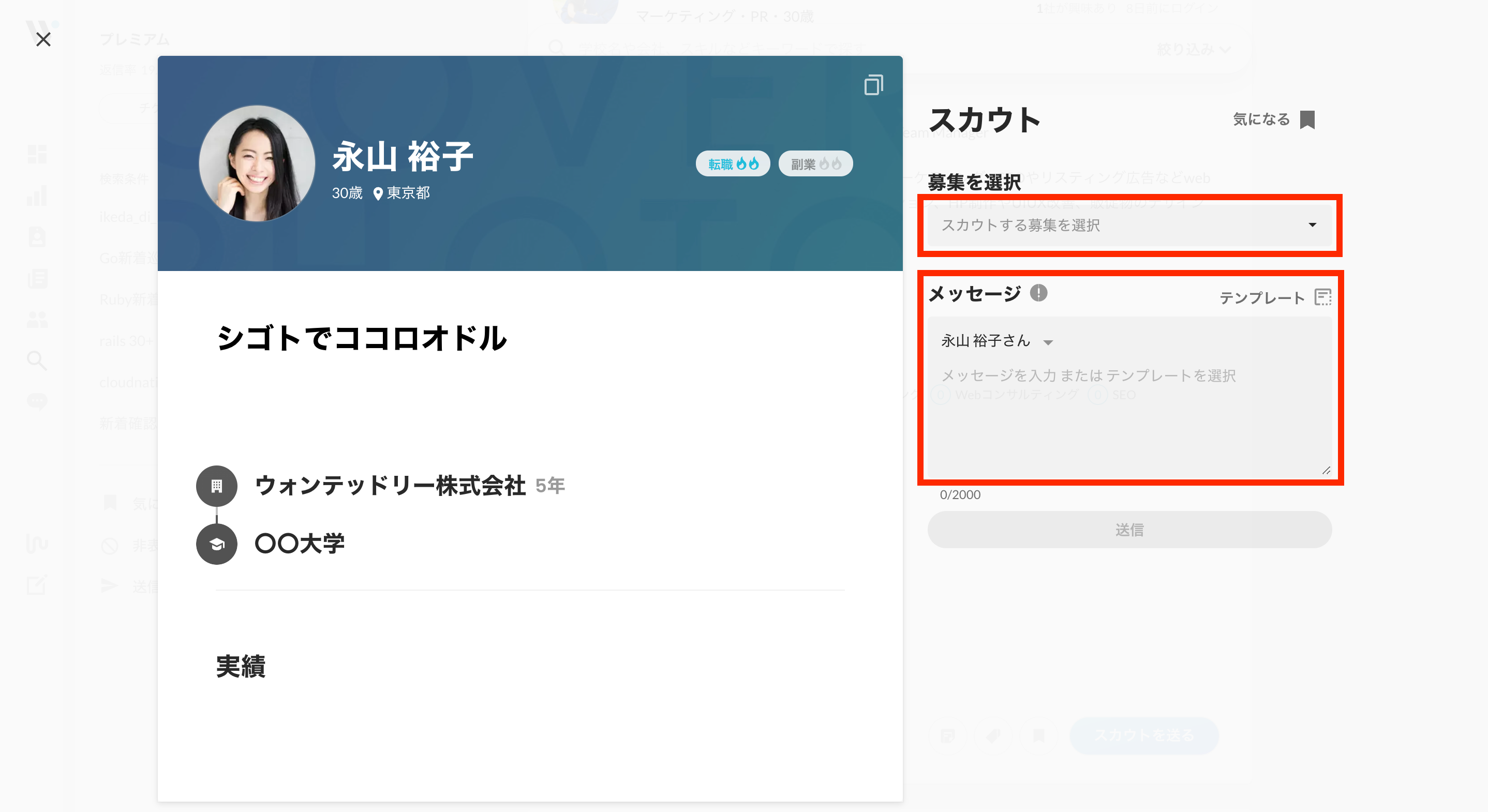This screenshot has width=1488, height=812.
Task: Click the ウォンテッドリー株式会社 building icon
Action: [x=217, y=486]
